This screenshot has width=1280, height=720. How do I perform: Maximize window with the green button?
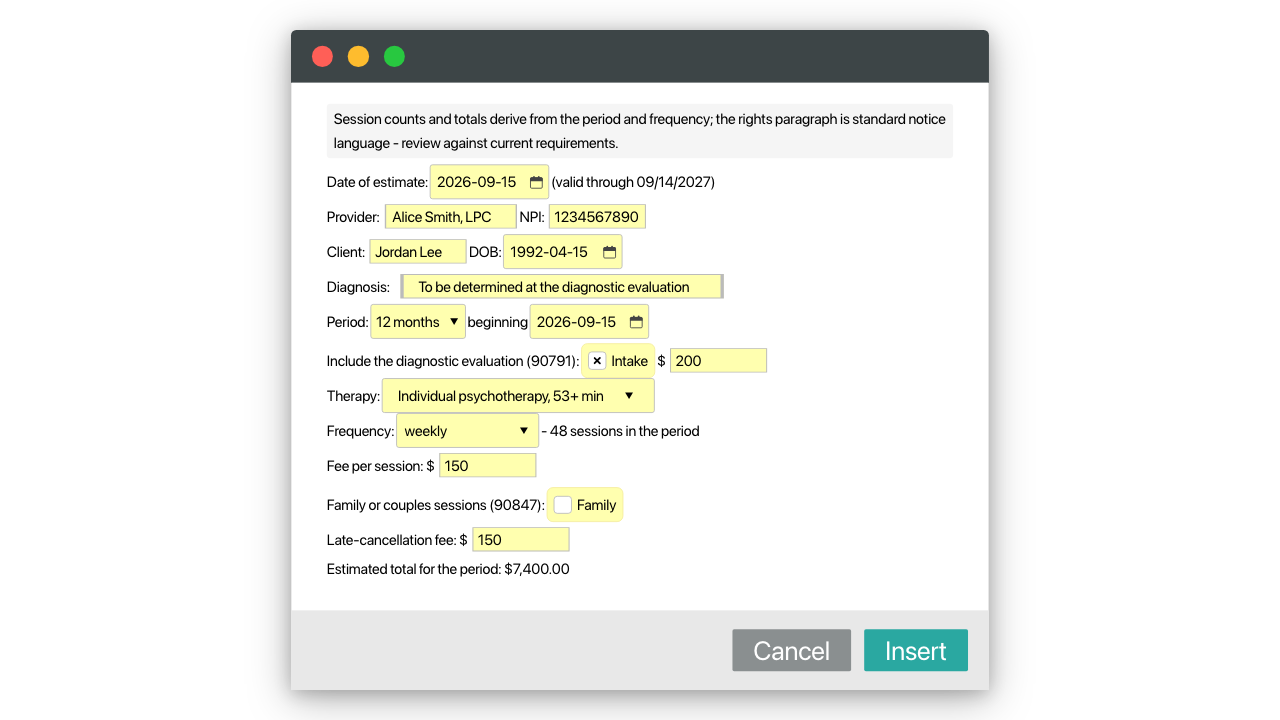(x=395, y=56)
